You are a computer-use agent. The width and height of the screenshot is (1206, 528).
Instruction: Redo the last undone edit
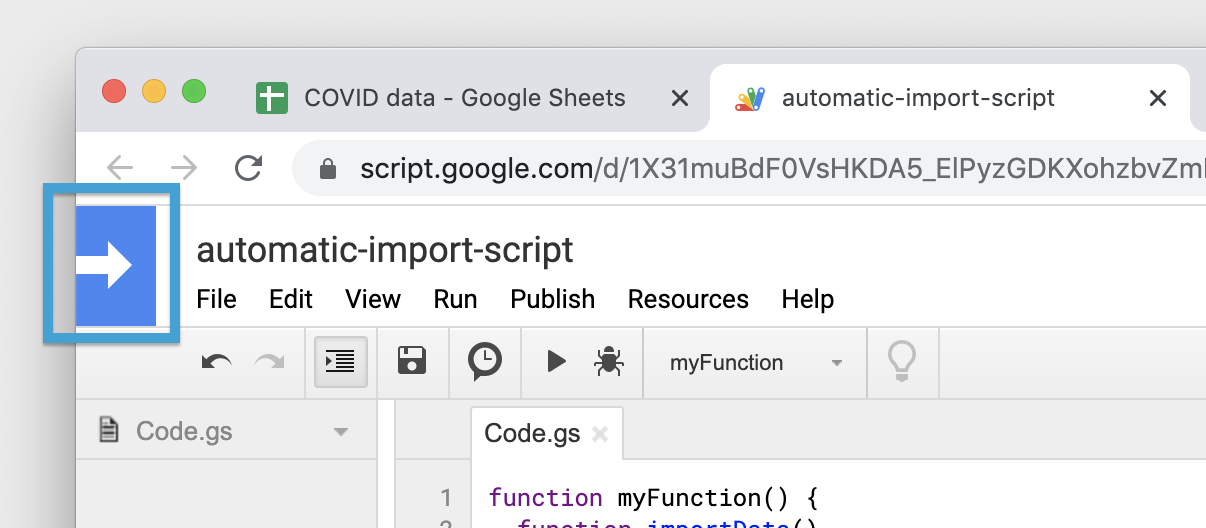tap(269, 362)
